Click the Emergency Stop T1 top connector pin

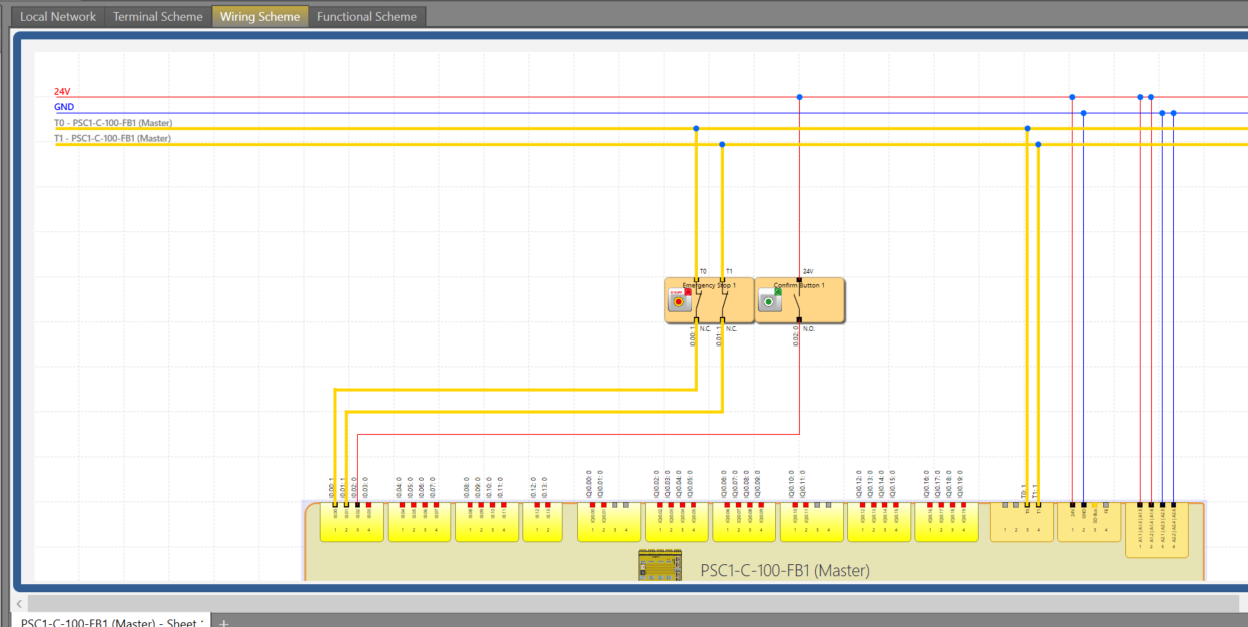pos(722,280)
